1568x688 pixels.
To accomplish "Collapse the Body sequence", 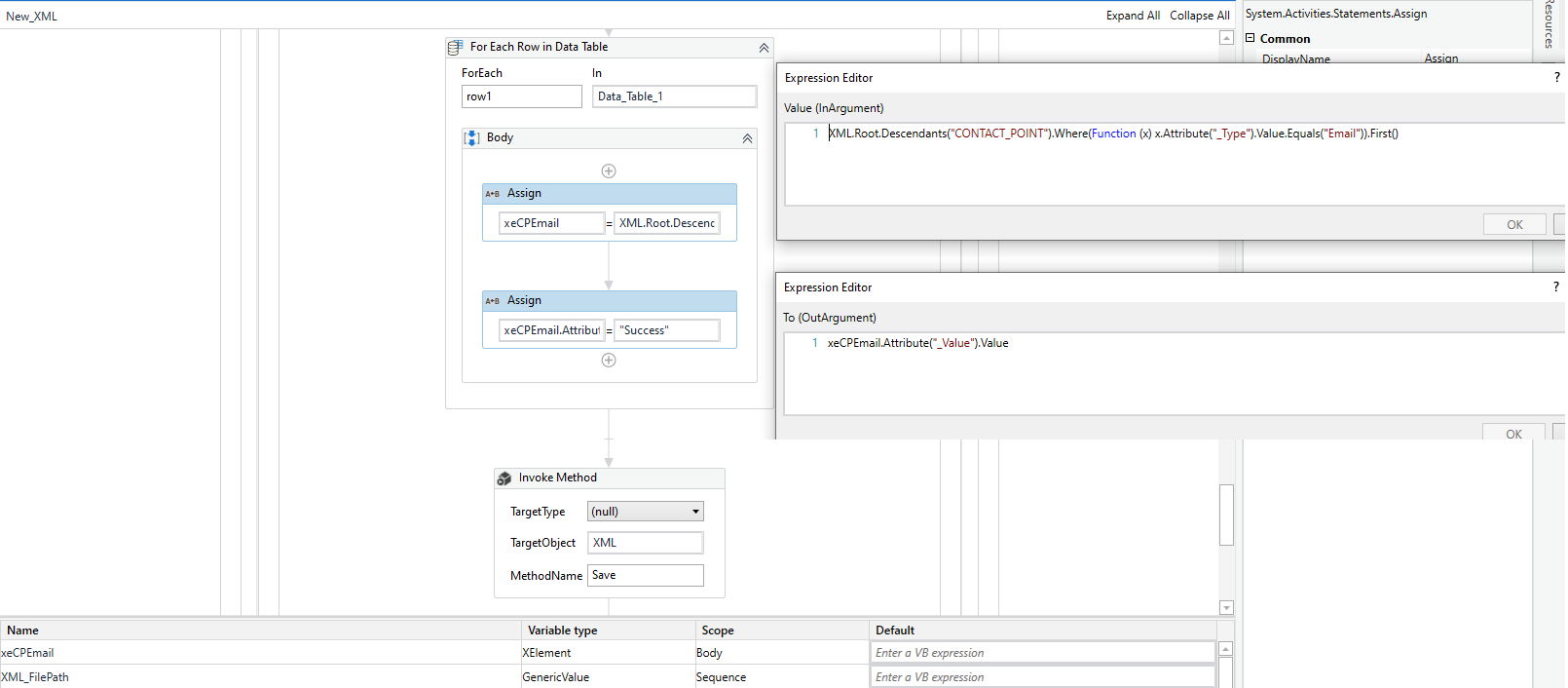I will pyautogui.click(x=747, y=138).
